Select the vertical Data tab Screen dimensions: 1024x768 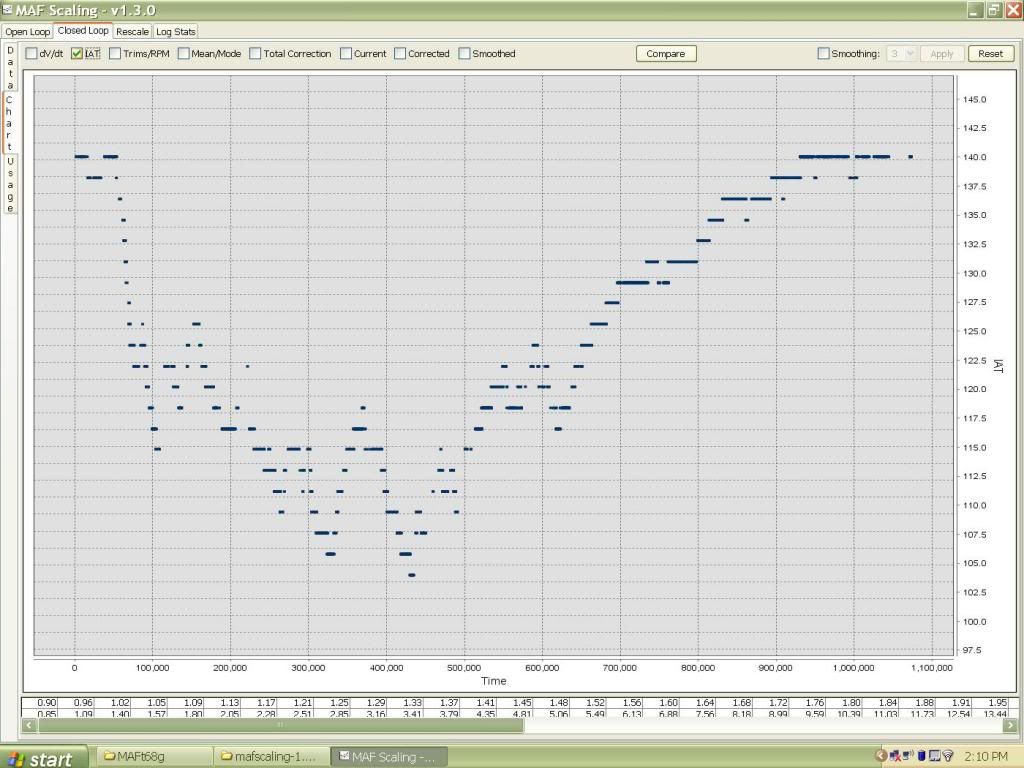point(10,68)
